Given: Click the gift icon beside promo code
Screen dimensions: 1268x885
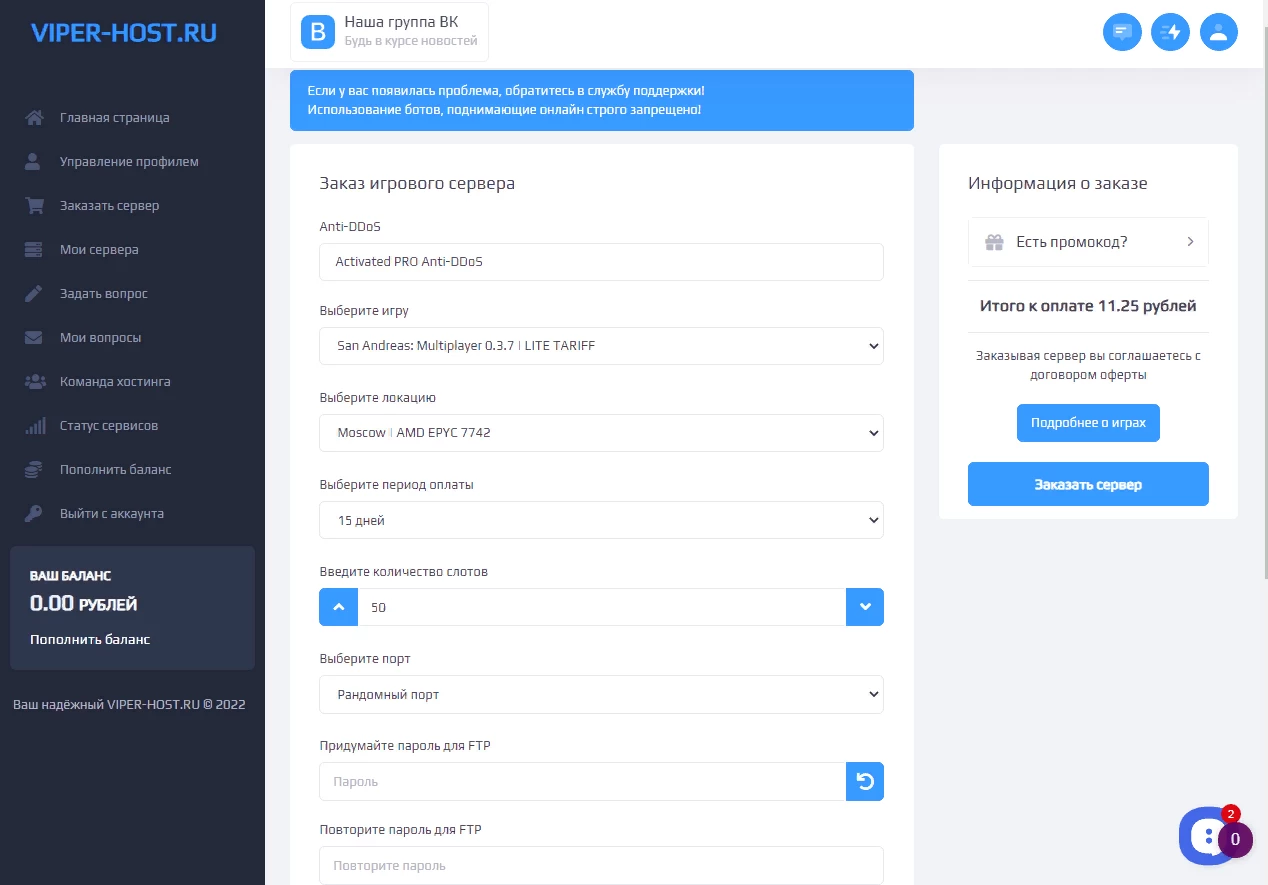Looking at the screenshot, I should point(994,242).
